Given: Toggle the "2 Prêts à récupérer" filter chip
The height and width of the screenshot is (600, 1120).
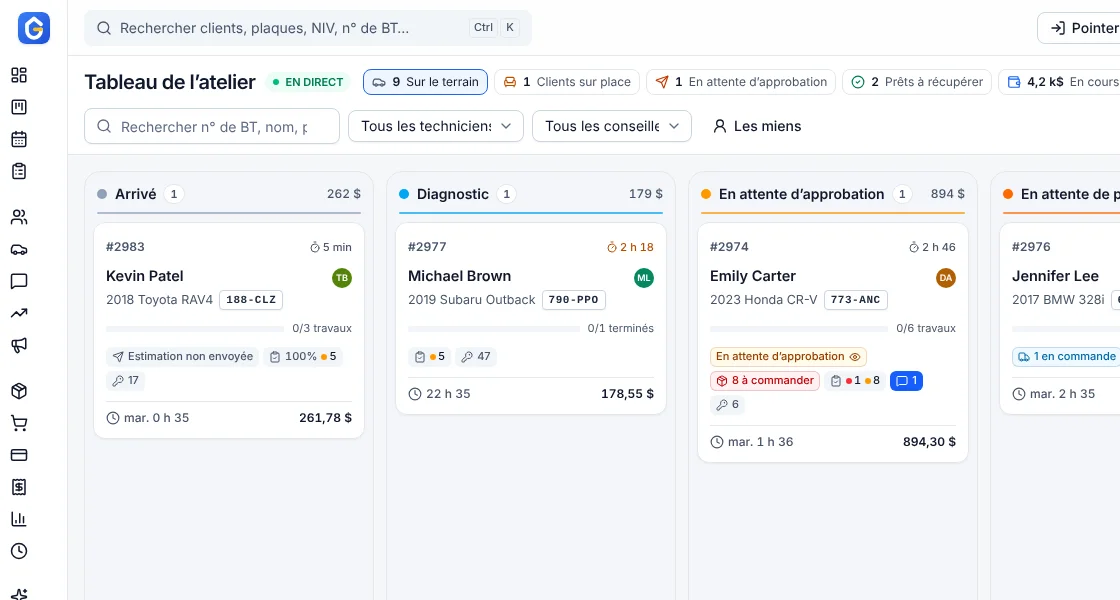Looking at the screenshot, I should 917,82.
